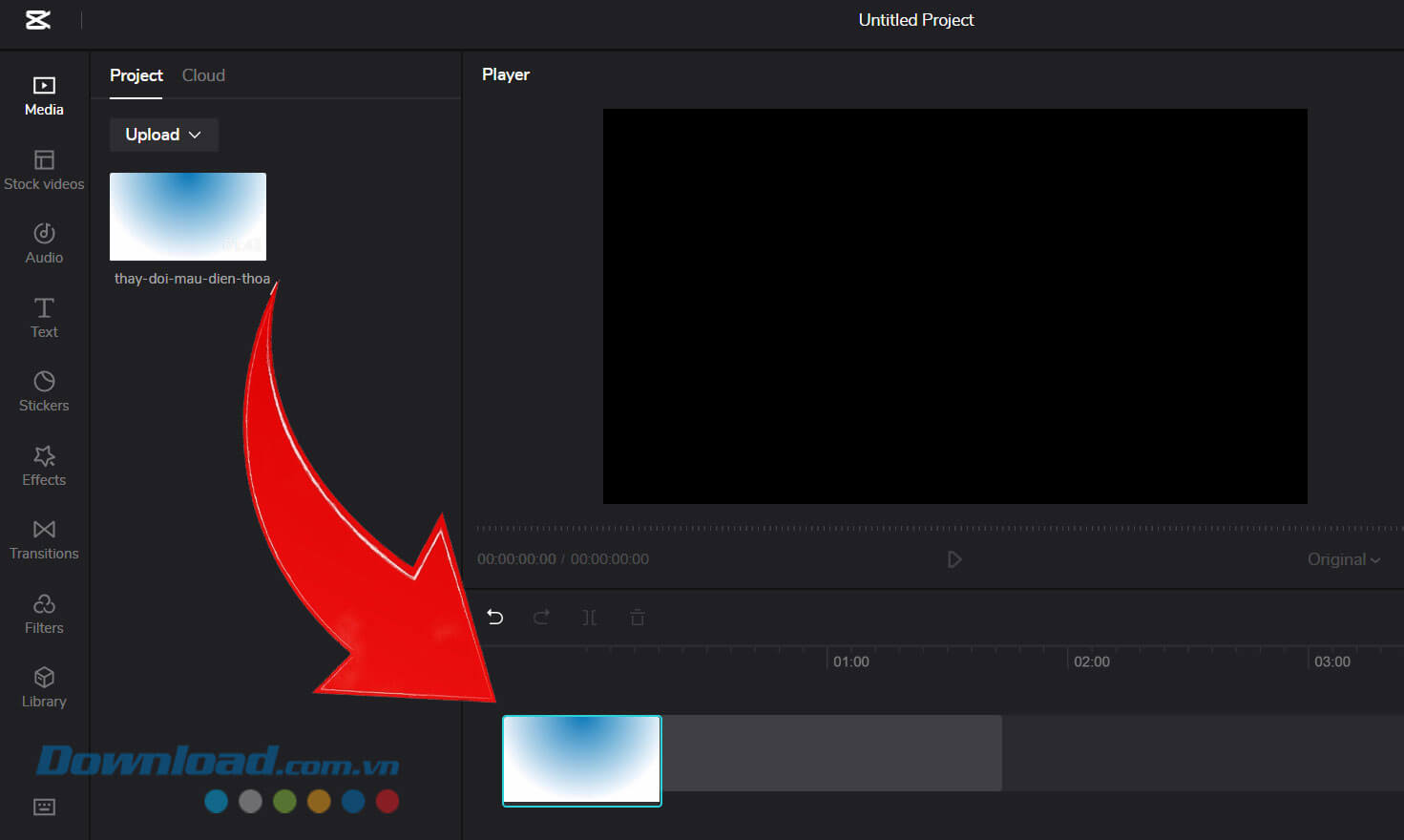Open the Filters panel
This screenshot has height=840, width=1404.
tap(43, 613)
